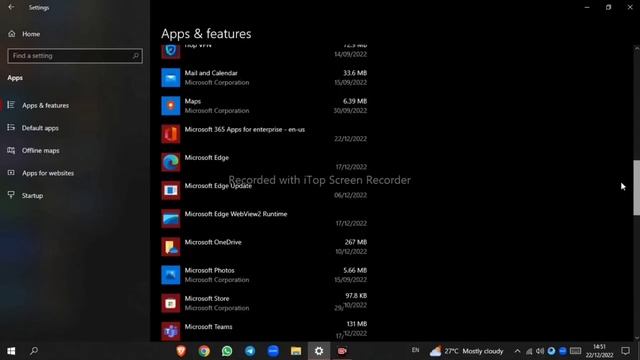Click the Apps & features page heading
This screenshot has width=640, height=360.
[x=206, y=34]
